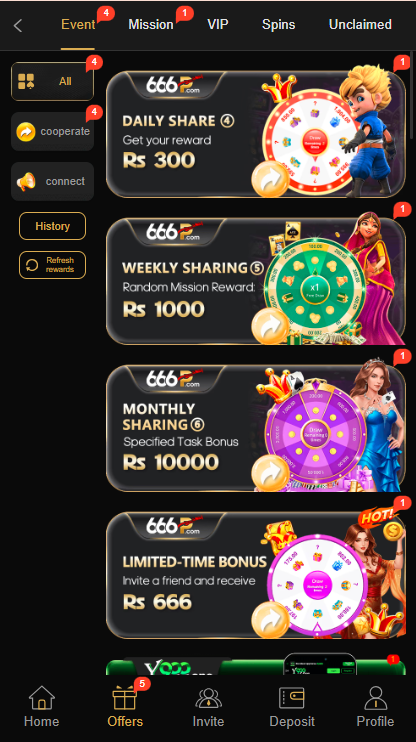Open the Unclaimed tab
416x742 pixels.
click(x=360, y=25)
